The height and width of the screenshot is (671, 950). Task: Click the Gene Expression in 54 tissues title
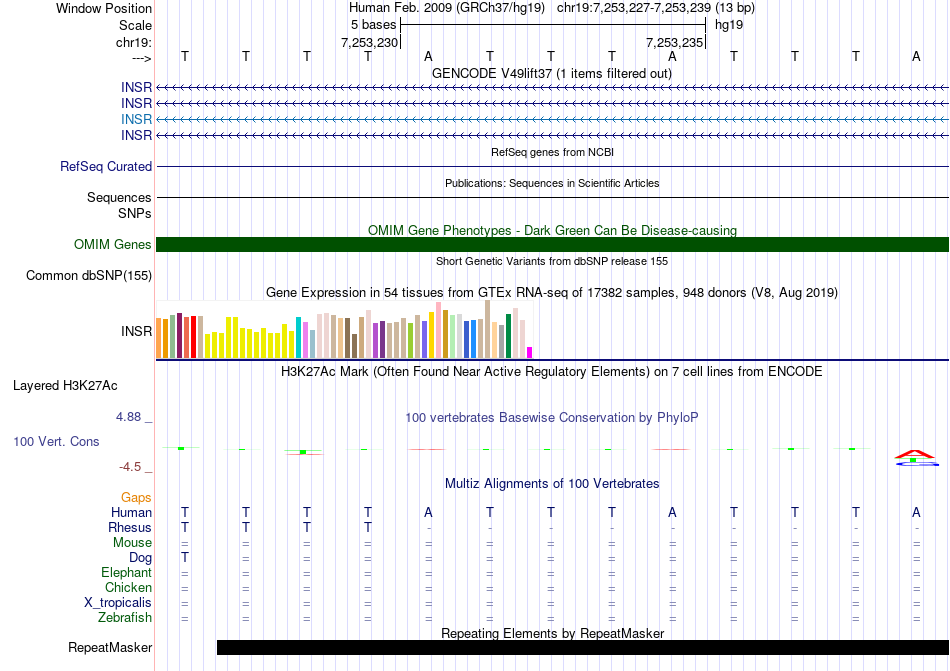pyautogui.click(x=551, y=293)
